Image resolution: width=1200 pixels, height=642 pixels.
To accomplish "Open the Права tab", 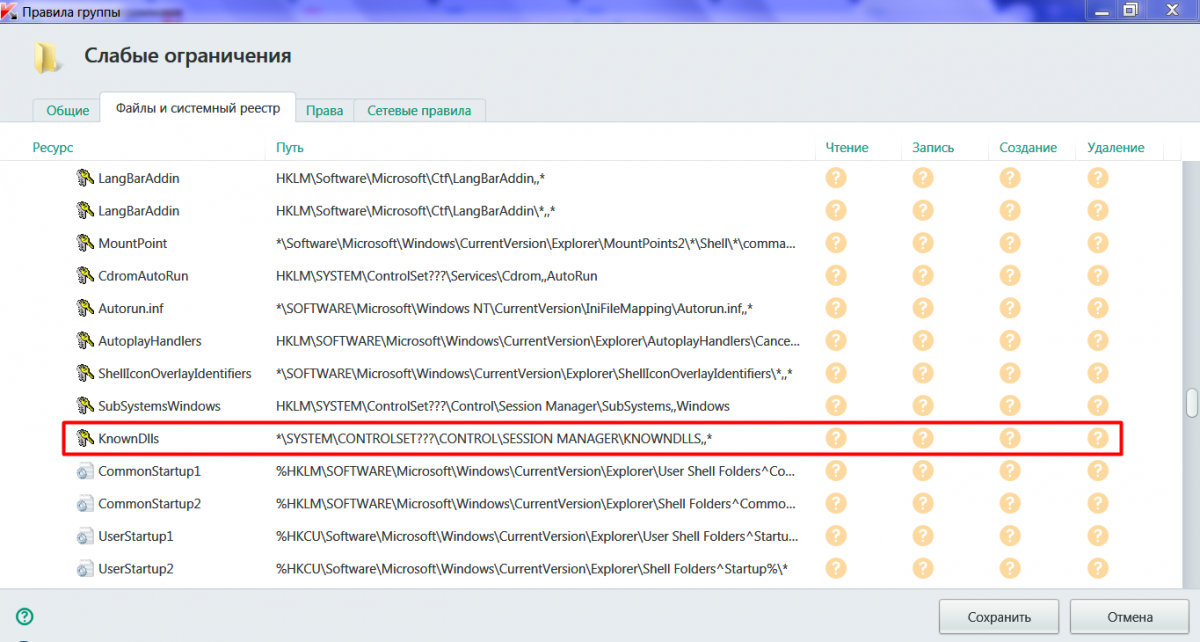I will pos(325,111).
